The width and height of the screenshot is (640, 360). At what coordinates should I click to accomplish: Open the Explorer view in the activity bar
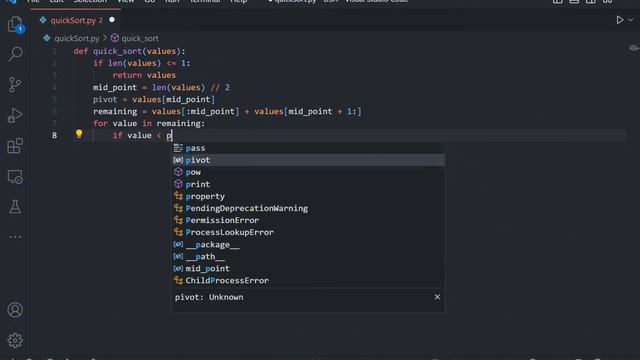point(15,24)
